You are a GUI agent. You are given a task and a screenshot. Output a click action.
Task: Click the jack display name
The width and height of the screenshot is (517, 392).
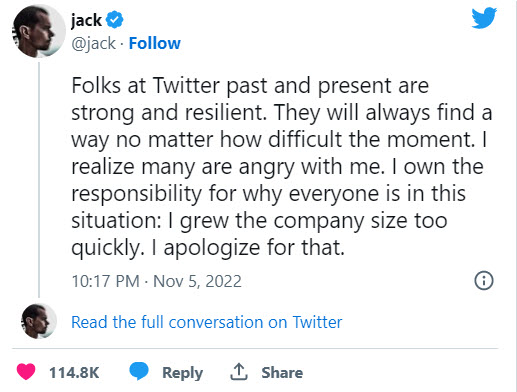click(x=86, y=20)
